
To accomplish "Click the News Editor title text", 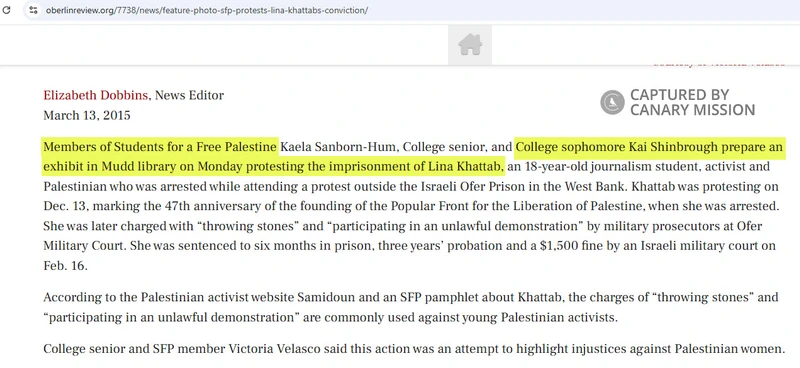I will (189, 95).
